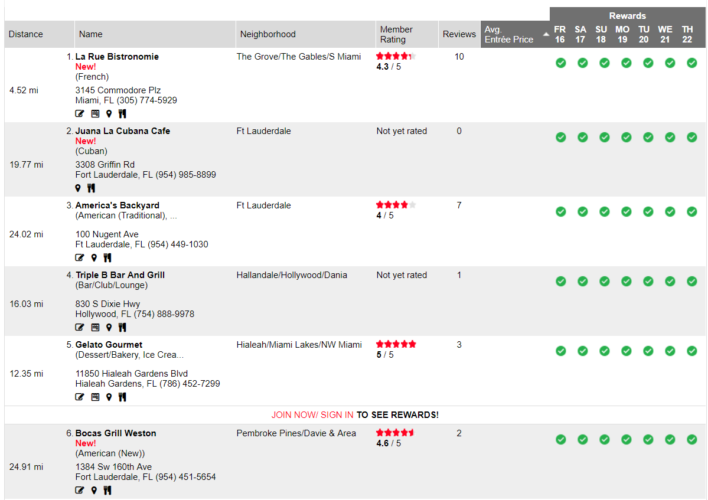
Task: Open the Triple B Bar And Grill link
Action: coord(120,275)
